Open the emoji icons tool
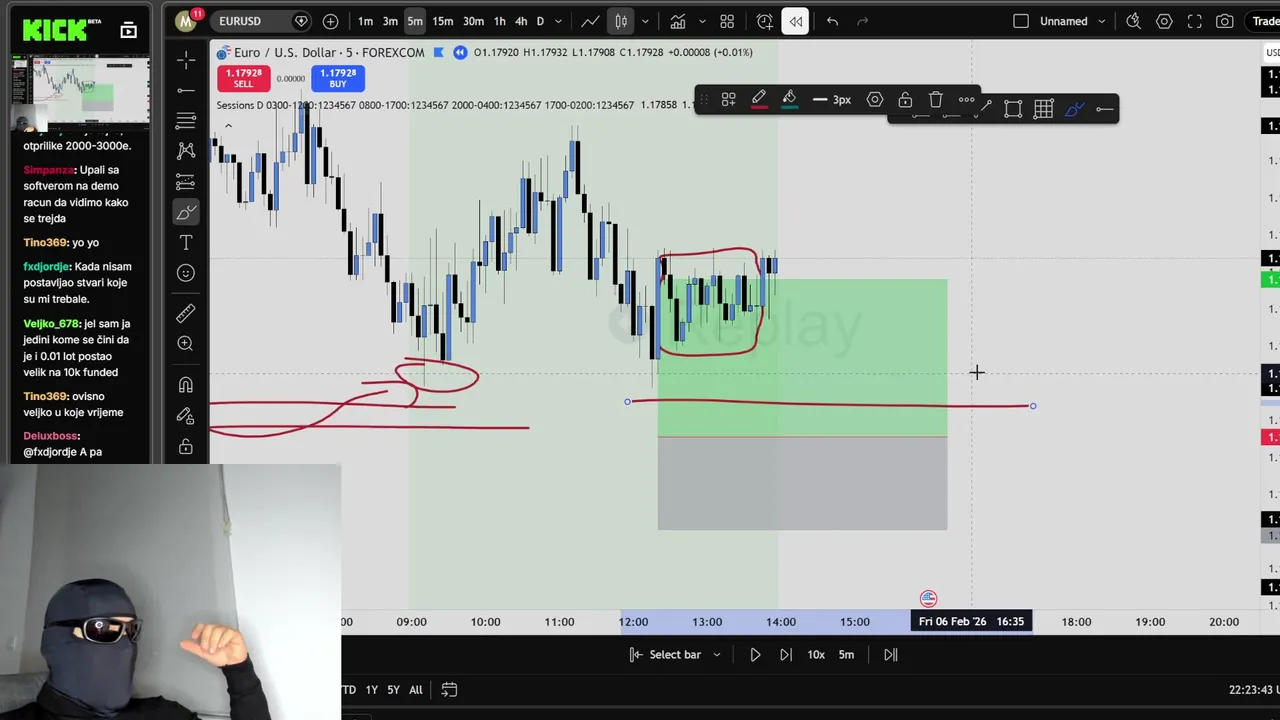1280x720 pixels. click(186, 273)
